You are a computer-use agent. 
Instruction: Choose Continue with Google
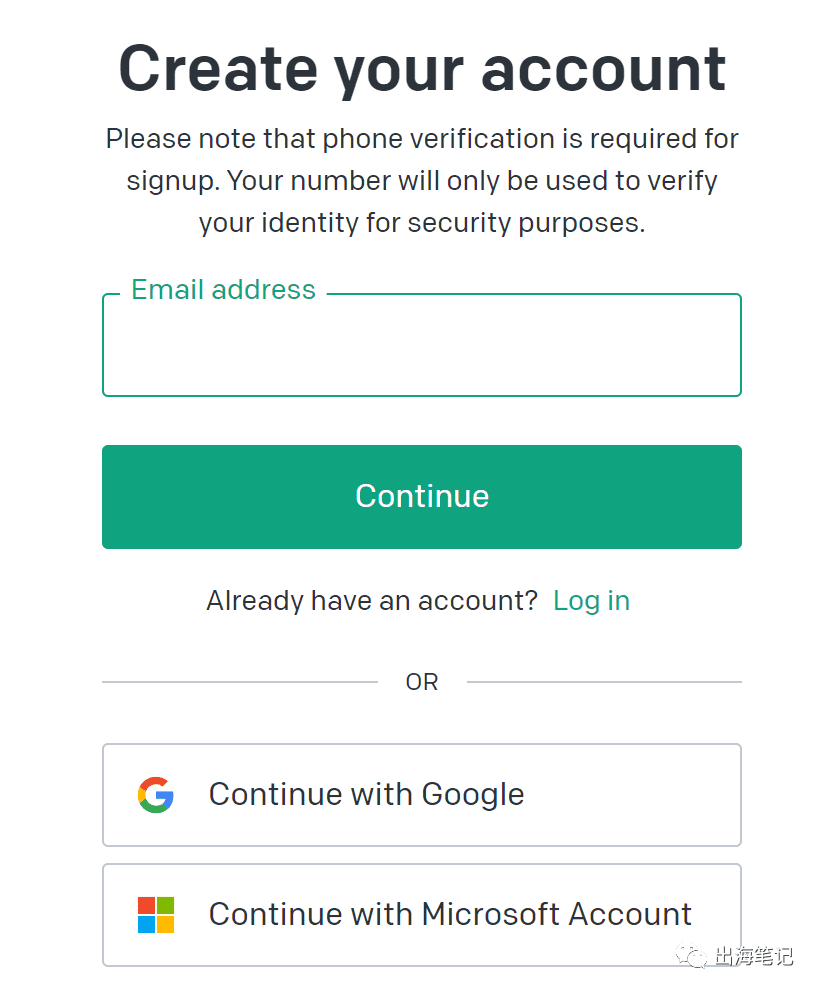click(421, 795)
